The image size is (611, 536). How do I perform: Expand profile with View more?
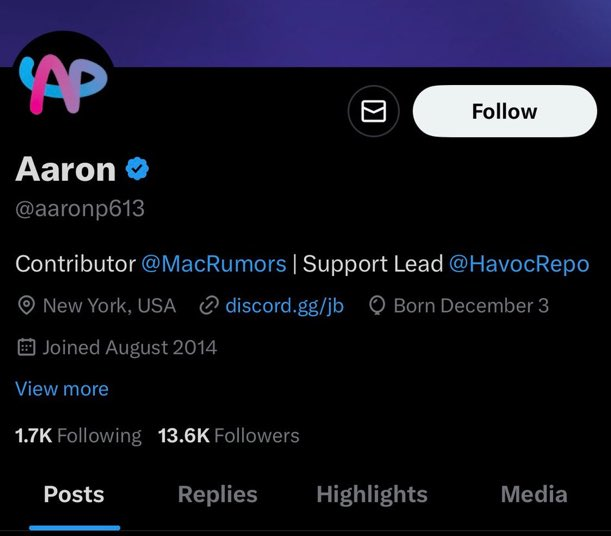coord(62,389)
